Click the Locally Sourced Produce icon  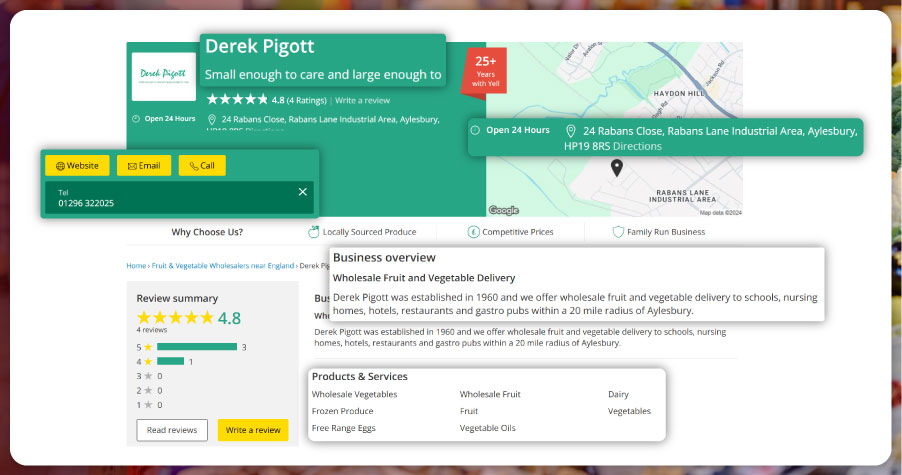pos(313,232)
